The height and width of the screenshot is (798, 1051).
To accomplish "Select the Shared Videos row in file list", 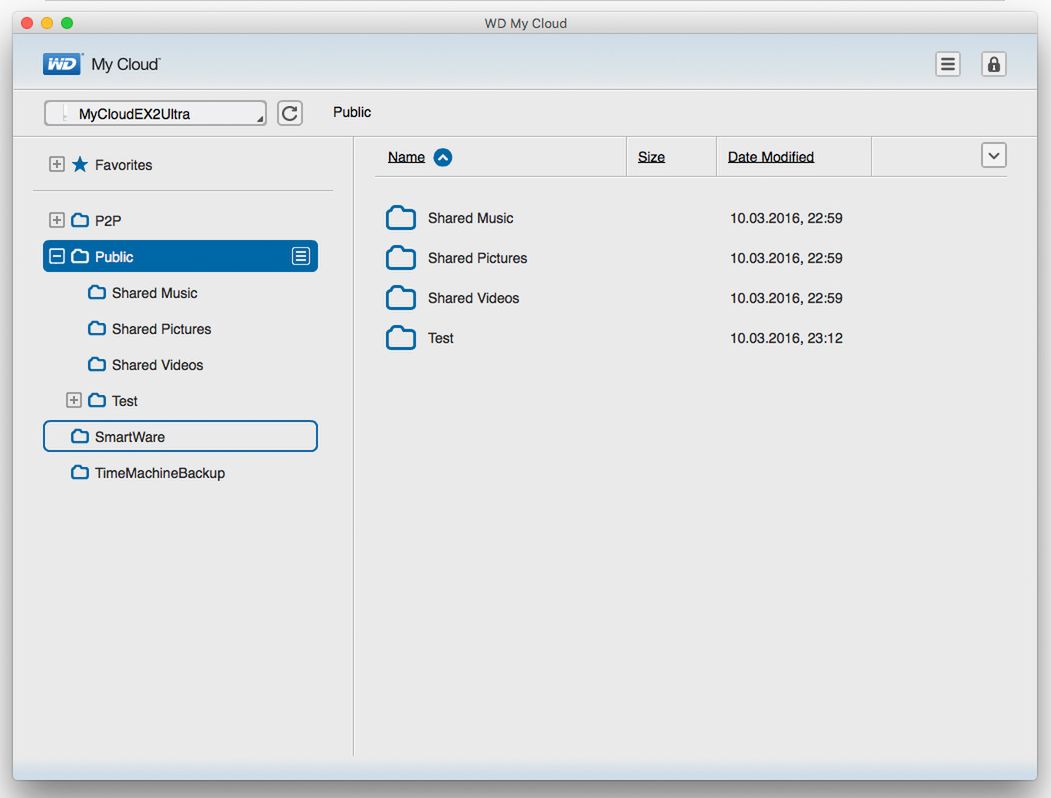I will click(x=473, y=298).
